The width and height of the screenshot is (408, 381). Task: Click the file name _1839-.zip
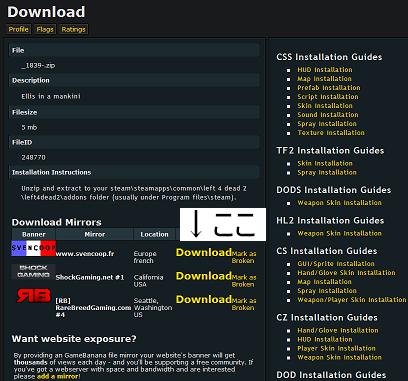[38, 66]
